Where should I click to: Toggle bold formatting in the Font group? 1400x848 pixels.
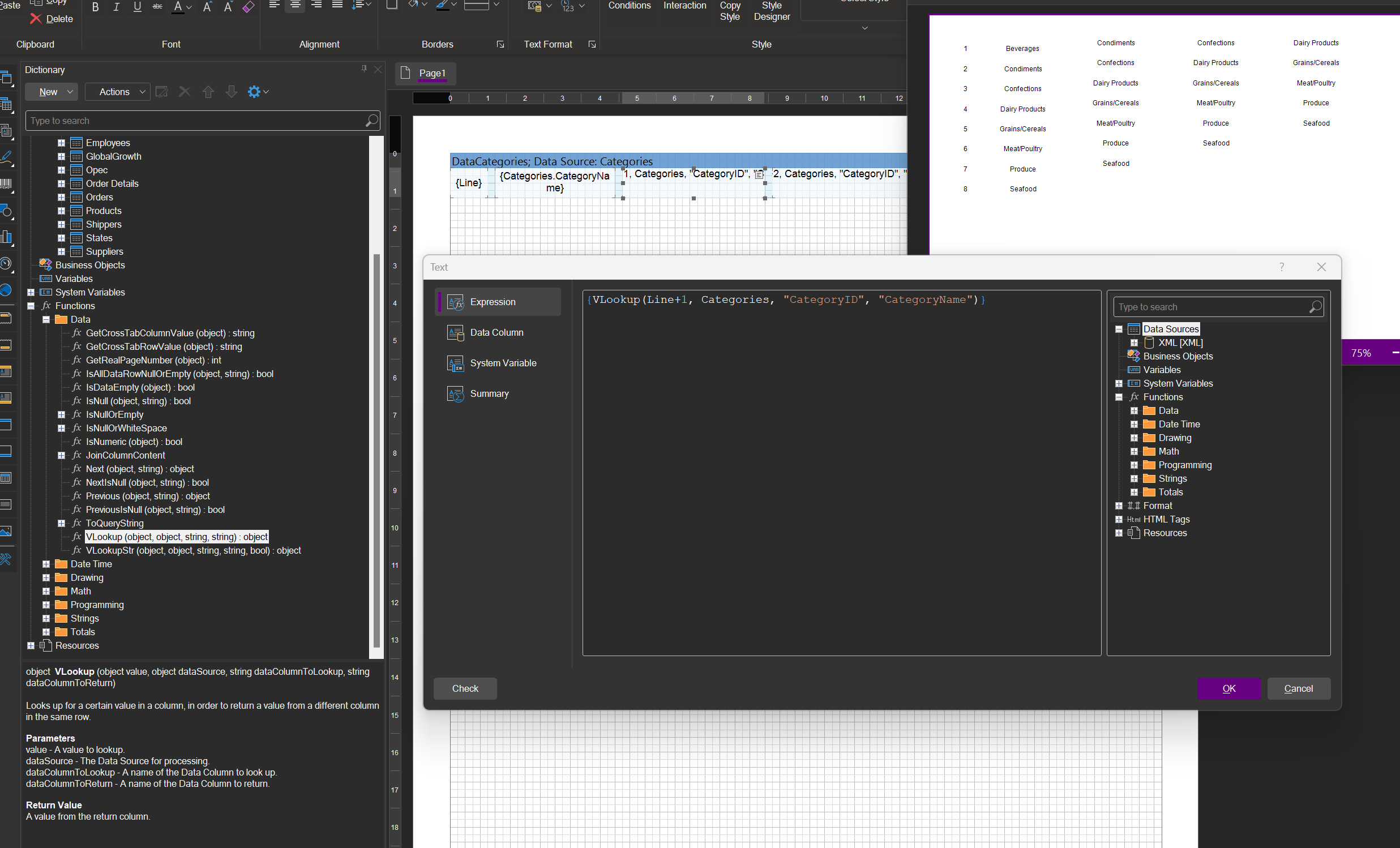pos(96,7)
